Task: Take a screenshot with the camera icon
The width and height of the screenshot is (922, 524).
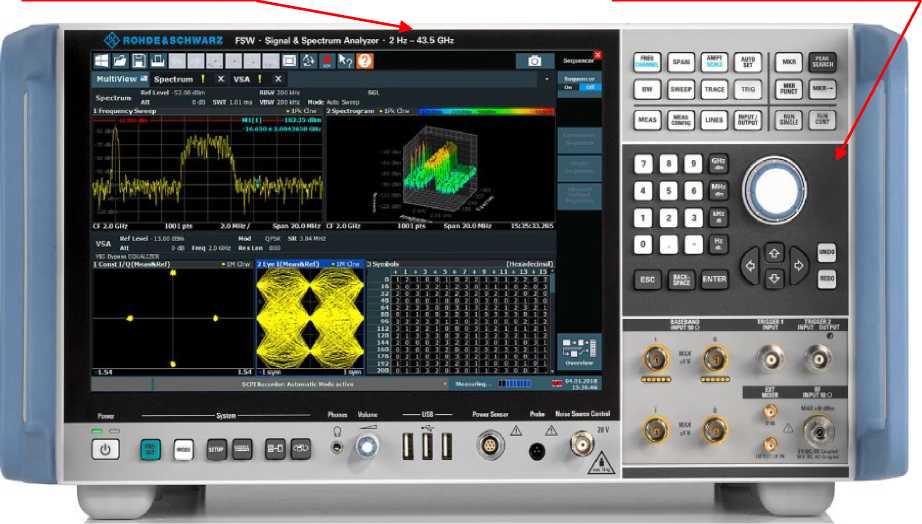Action: (535, 61)
